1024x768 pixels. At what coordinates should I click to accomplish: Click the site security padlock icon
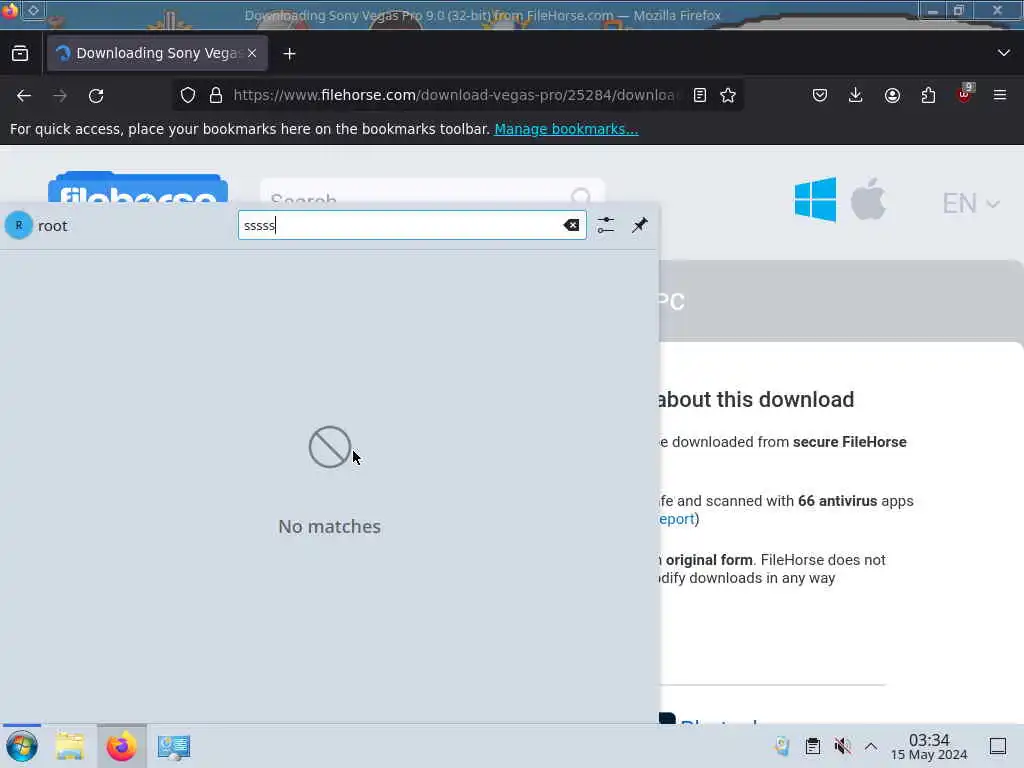[x=216, y=95]
